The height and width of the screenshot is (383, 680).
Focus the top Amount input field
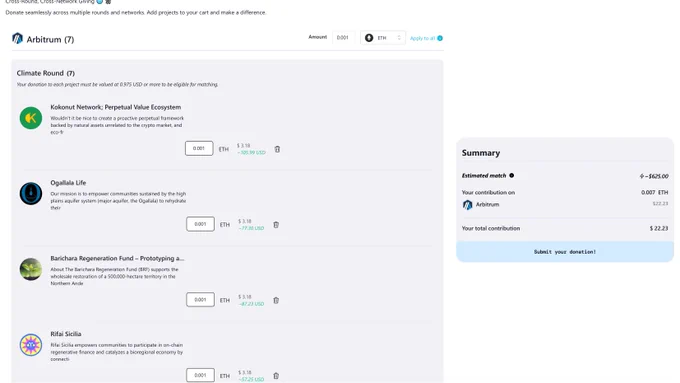[x=343, y=38]
